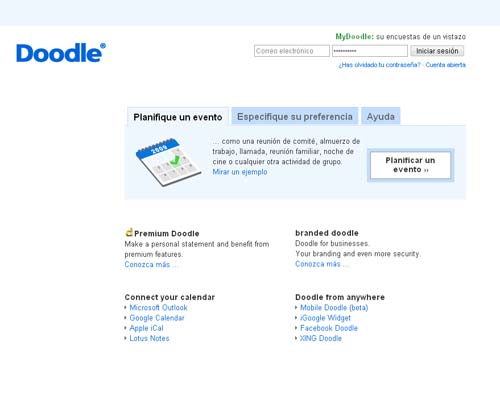The width and height of the screenshot is (500, 400).
Task: Open the Ayuda tab
Action: tap(381, 116)
